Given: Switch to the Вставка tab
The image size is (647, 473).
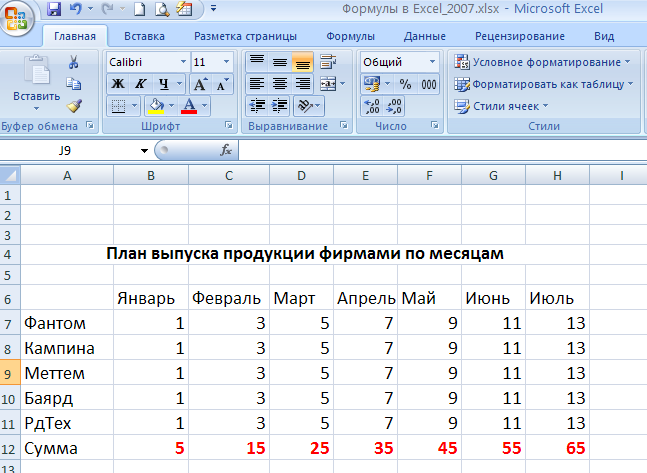Looking at the screenshot, I should click(144, 36).
